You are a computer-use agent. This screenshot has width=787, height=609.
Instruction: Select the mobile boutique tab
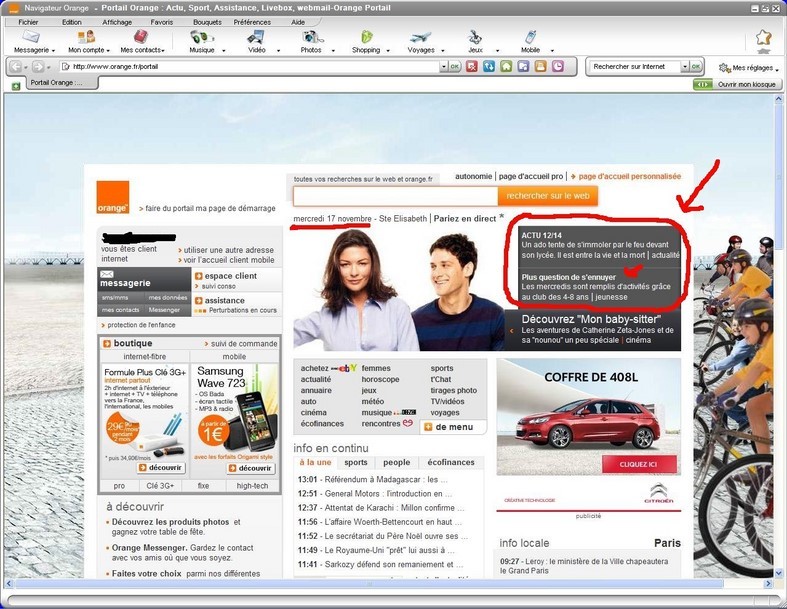(x=234, y=356)
